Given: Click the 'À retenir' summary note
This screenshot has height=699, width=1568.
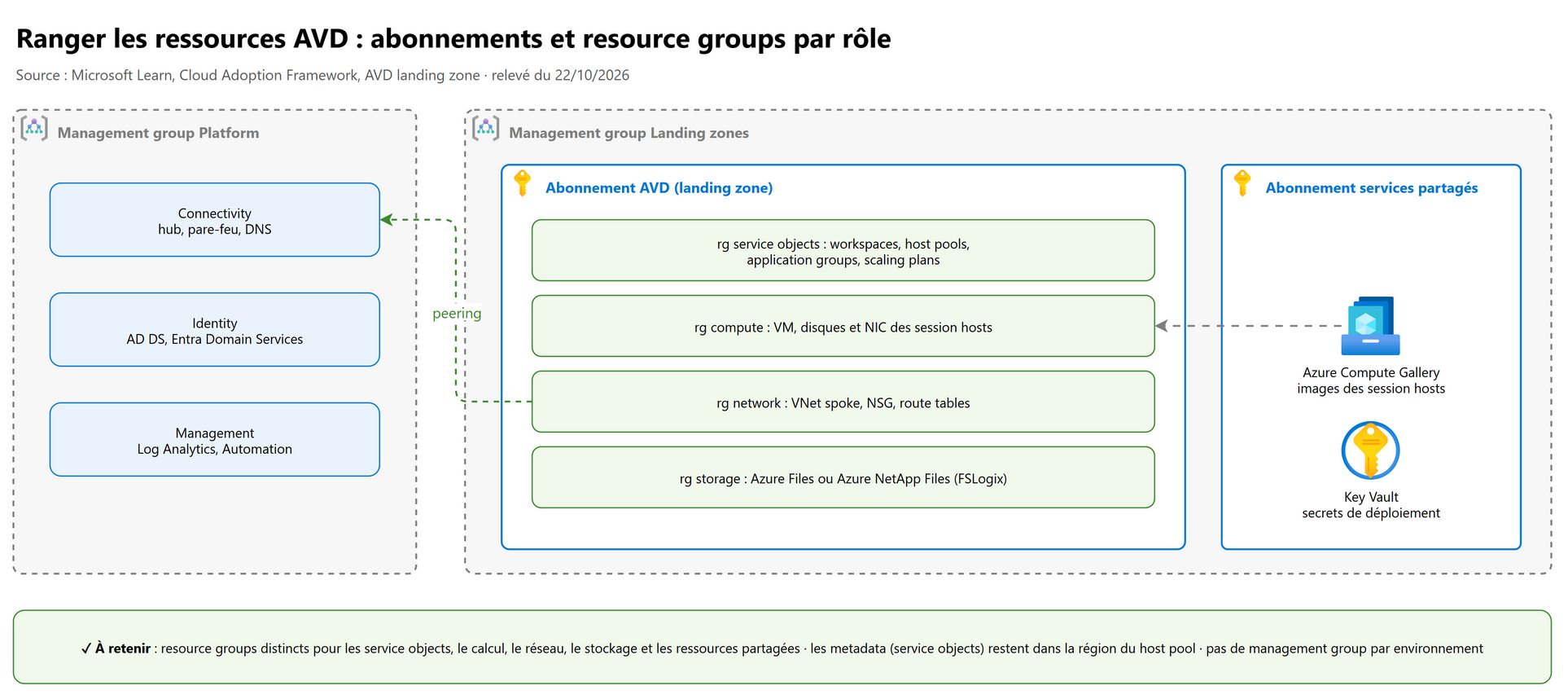Looking at the screenshot, I should (782, 648).
